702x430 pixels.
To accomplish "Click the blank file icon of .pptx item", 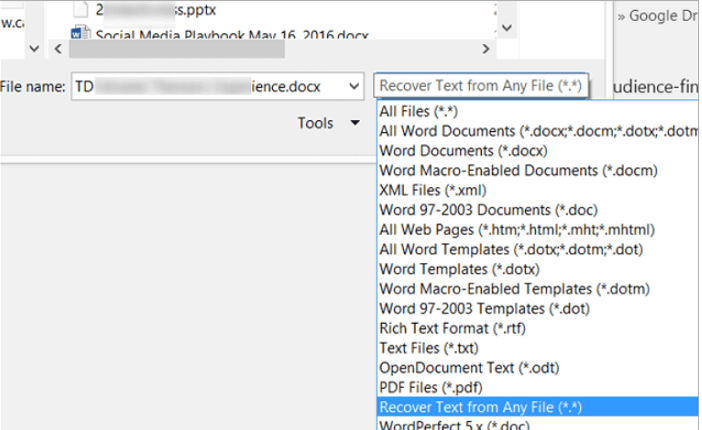I will (x=80, y=9).
